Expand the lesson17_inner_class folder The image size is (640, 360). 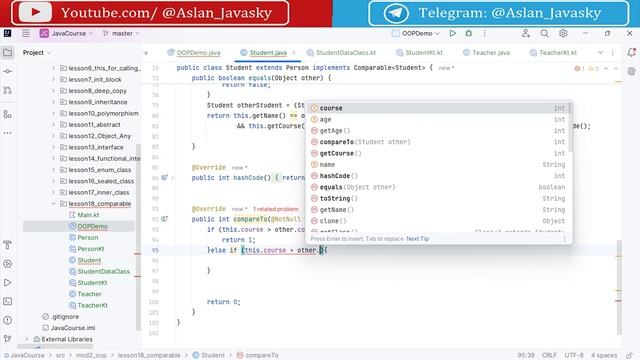pyautogui.click(x=53, y=192)
